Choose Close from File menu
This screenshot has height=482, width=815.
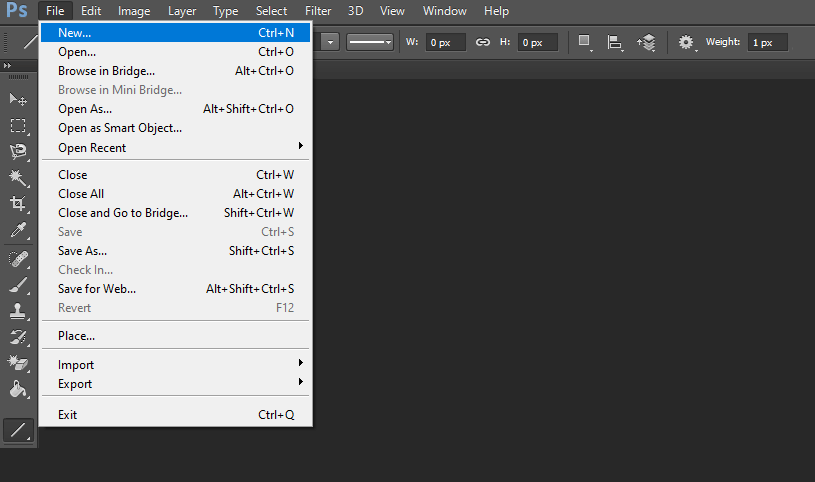coord(175,175)
